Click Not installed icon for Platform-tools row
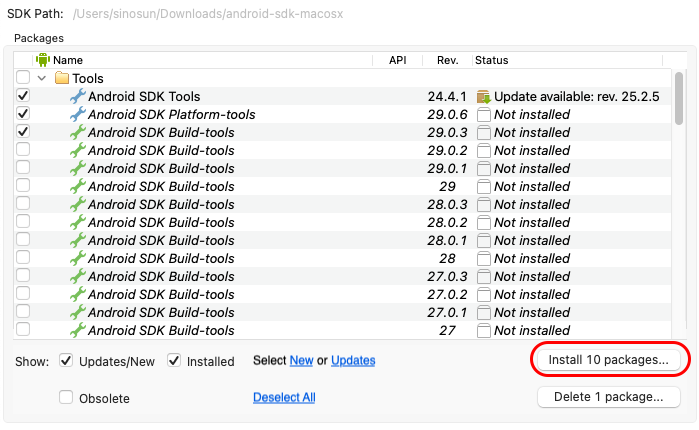 coord(484,115)
